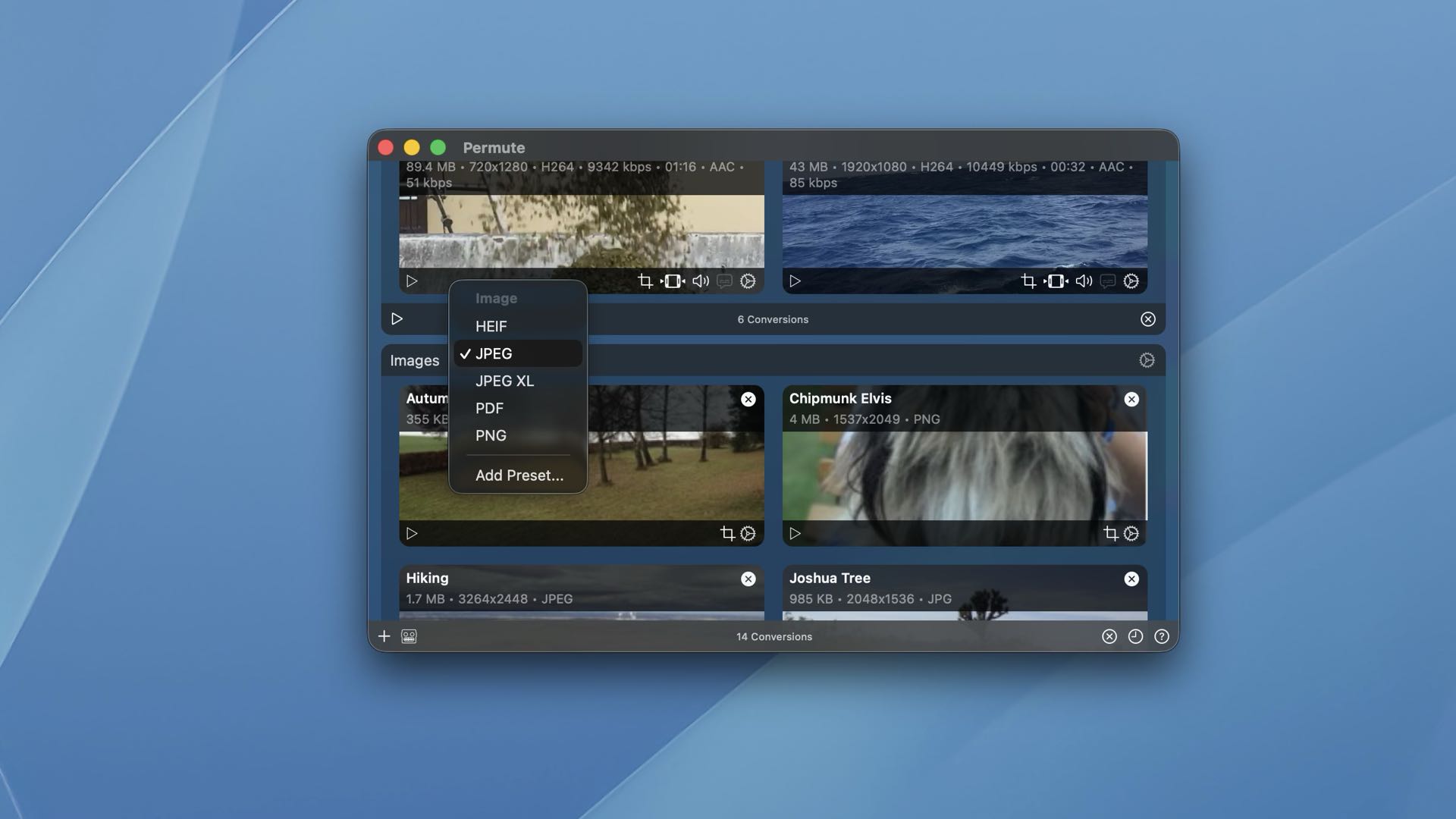1456x819 pixels.
Task: Open trim tool on the 720x1280 video
Action: coord(673,281)
